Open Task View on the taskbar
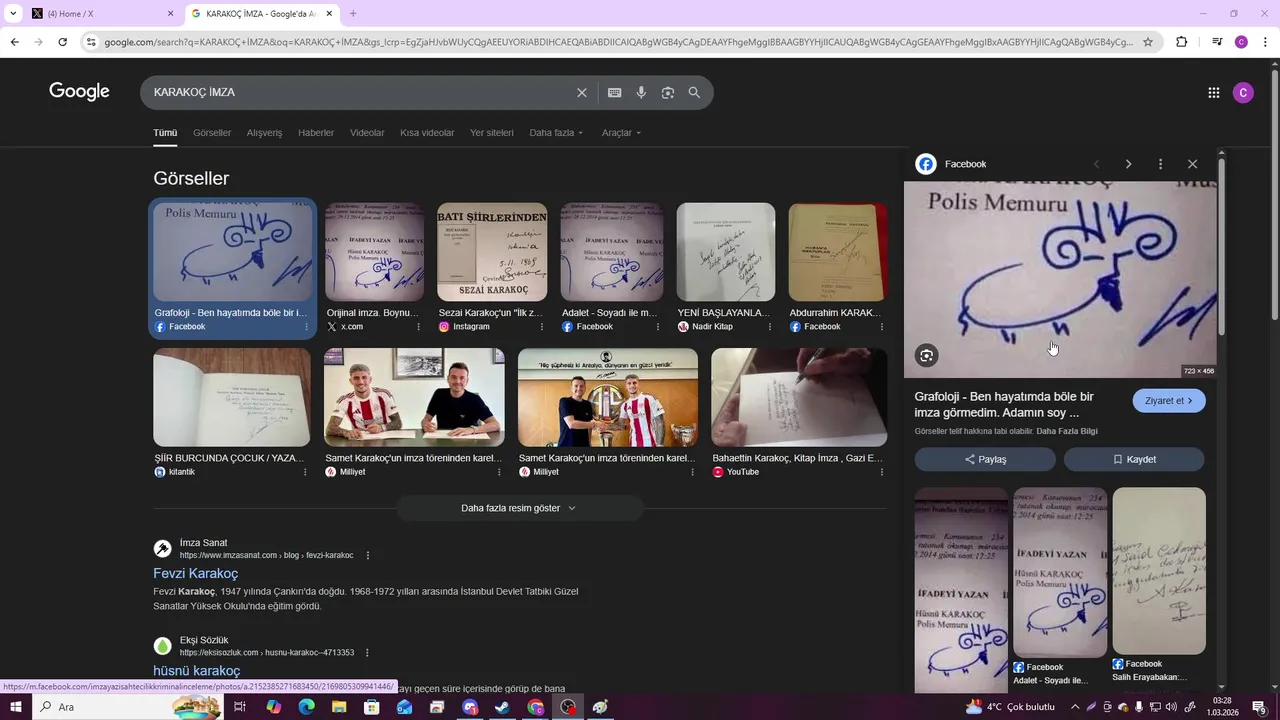The height and width of the screenshot is (720, 1280). tap(240, 707)
